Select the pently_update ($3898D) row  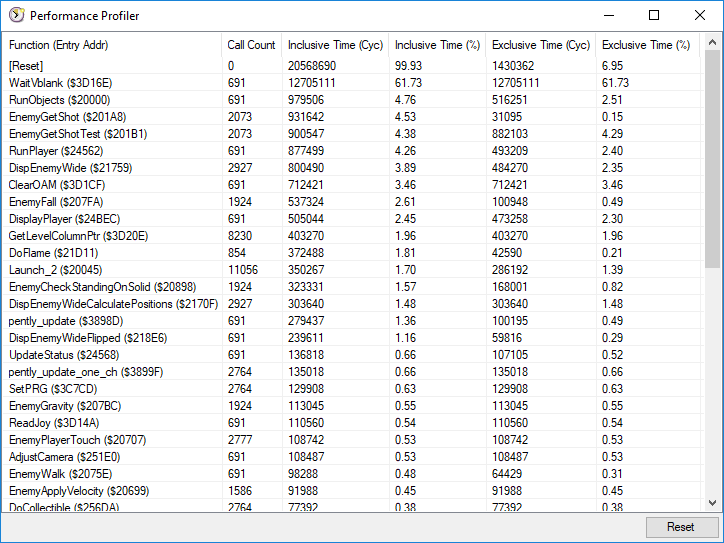coord(353,321)
